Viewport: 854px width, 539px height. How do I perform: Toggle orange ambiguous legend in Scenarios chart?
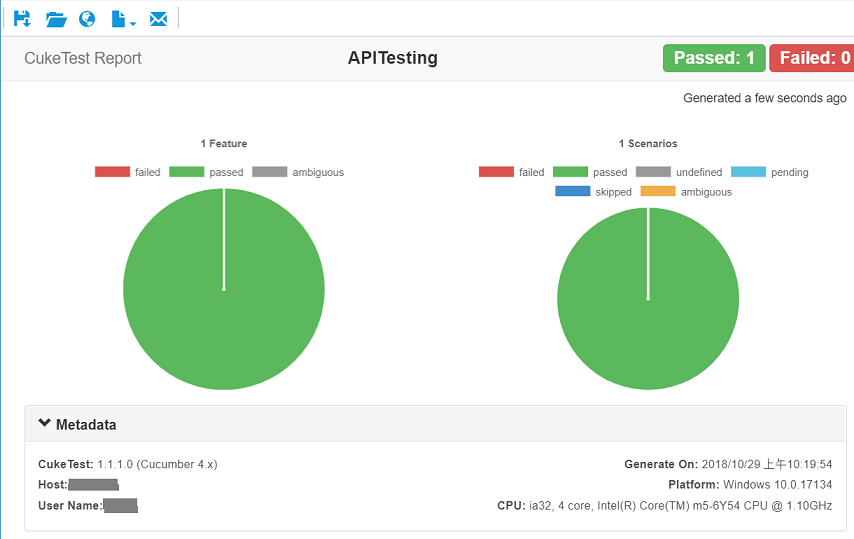point(686,192)
